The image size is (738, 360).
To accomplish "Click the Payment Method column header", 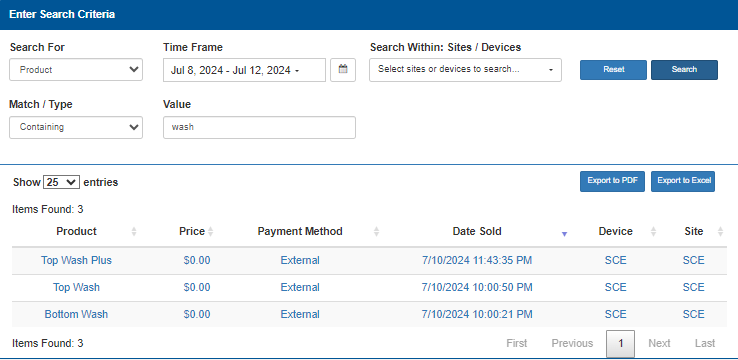I will pyautogui.click(x=300, y=232).
